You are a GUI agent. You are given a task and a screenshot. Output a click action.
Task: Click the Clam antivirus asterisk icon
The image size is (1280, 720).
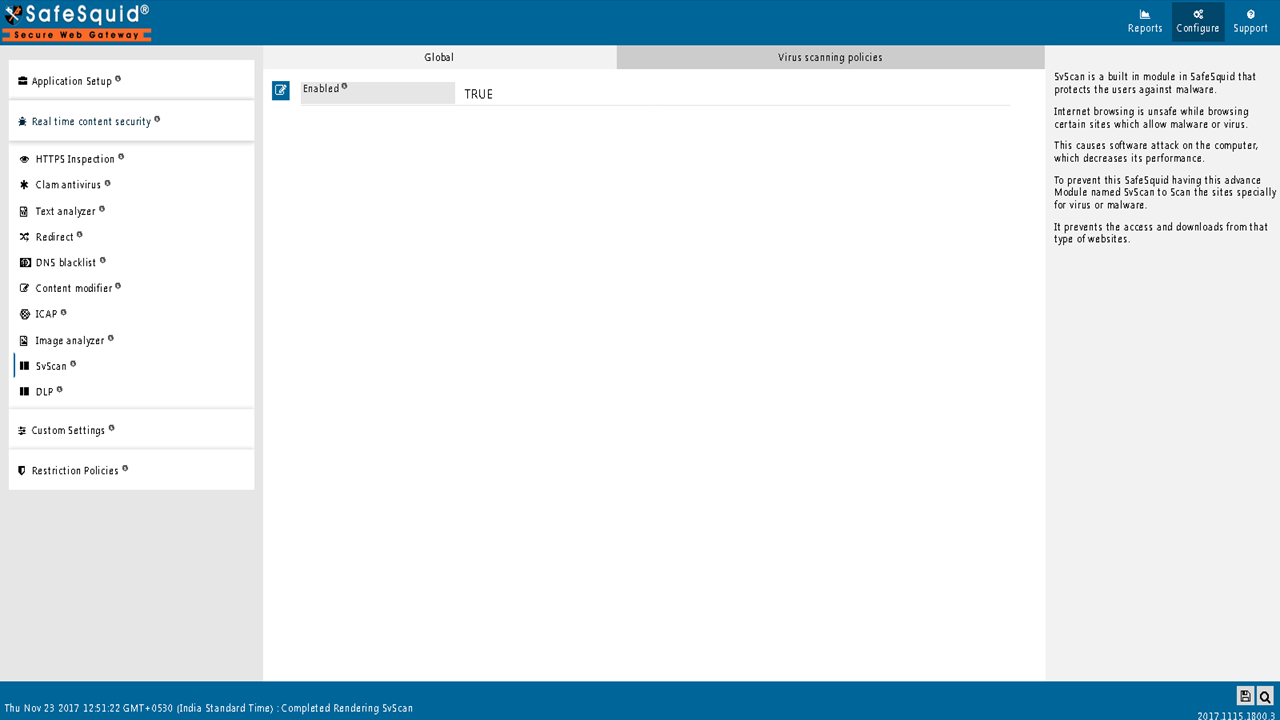25,185
